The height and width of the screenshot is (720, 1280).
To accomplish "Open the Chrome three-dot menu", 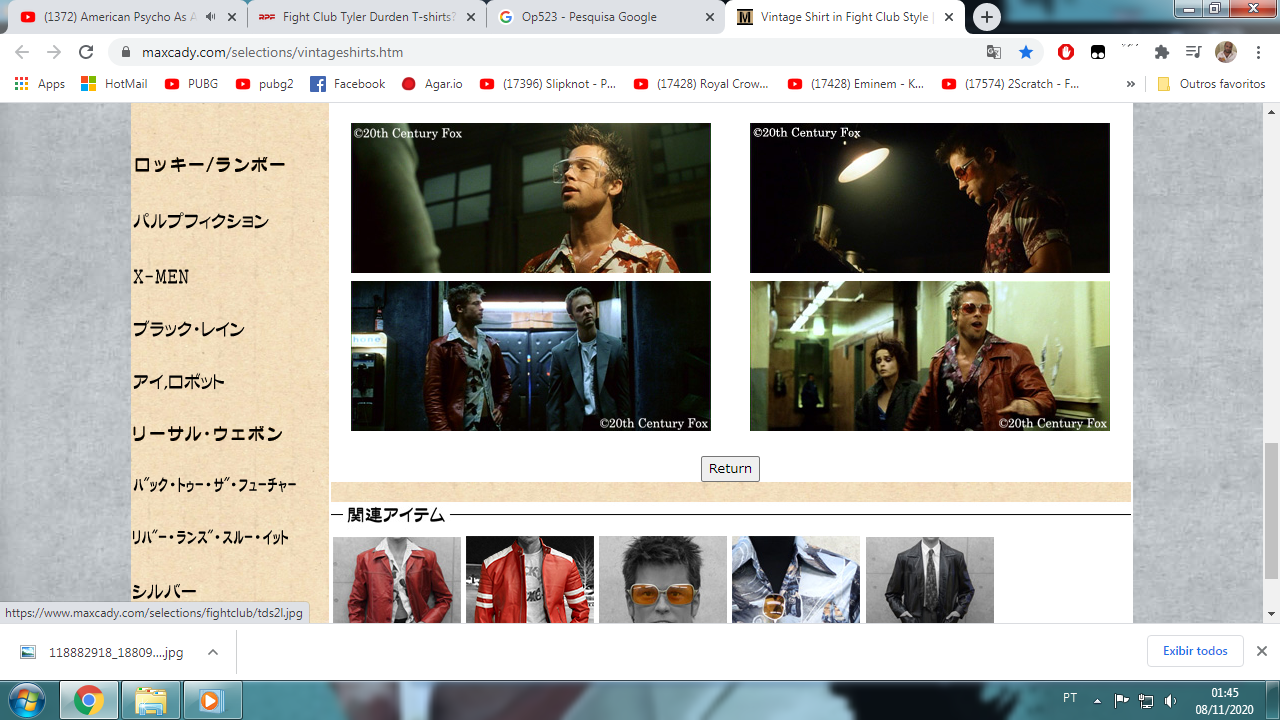I will coord(1258,52).
